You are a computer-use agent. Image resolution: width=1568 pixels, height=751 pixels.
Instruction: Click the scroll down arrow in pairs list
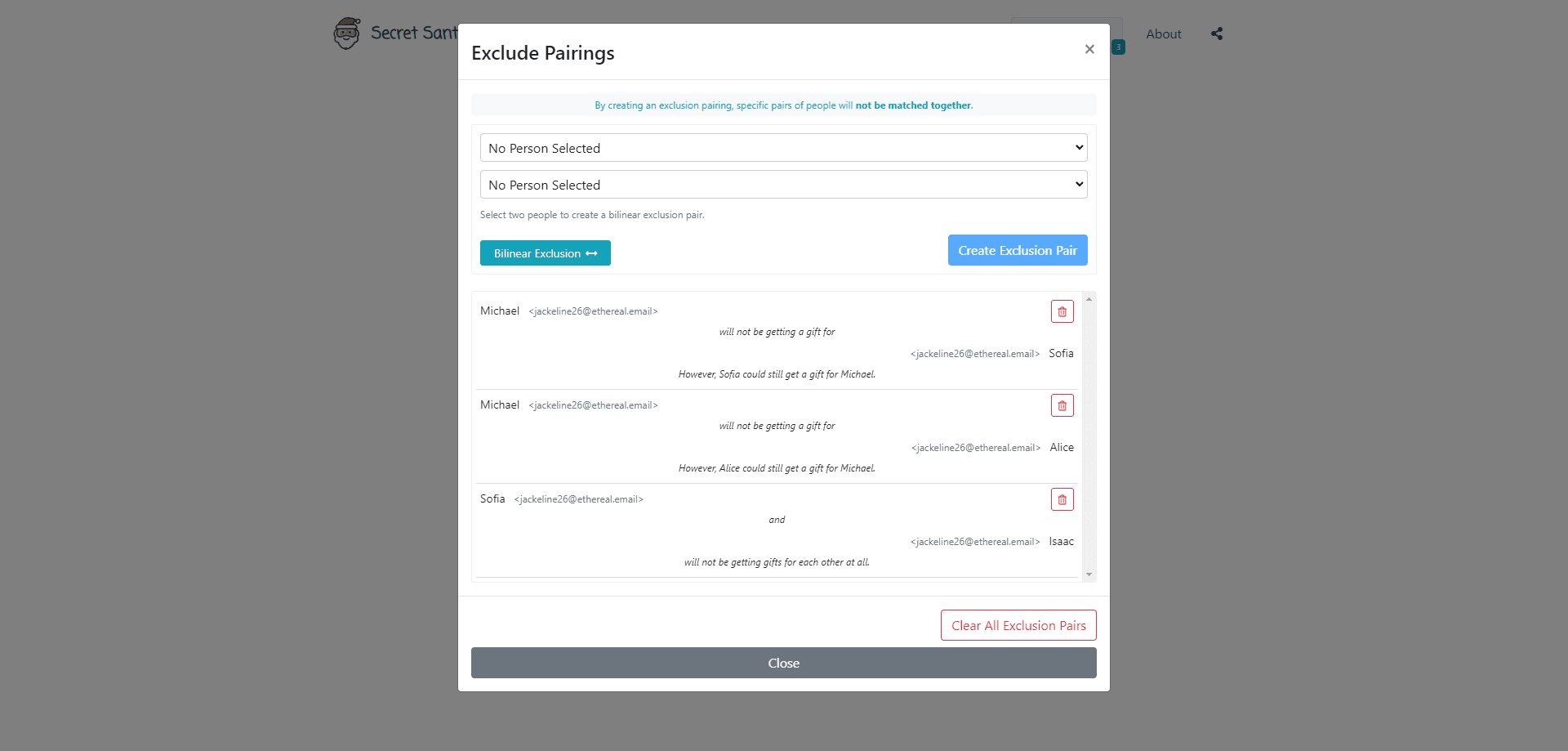[x=1089, y=574]
